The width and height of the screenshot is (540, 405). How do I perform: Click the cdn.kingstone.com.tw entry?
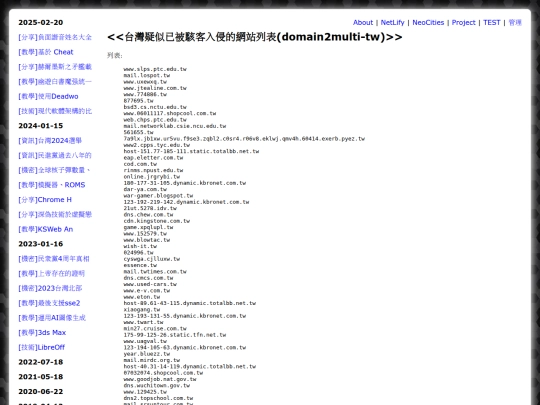click(157, 221)
